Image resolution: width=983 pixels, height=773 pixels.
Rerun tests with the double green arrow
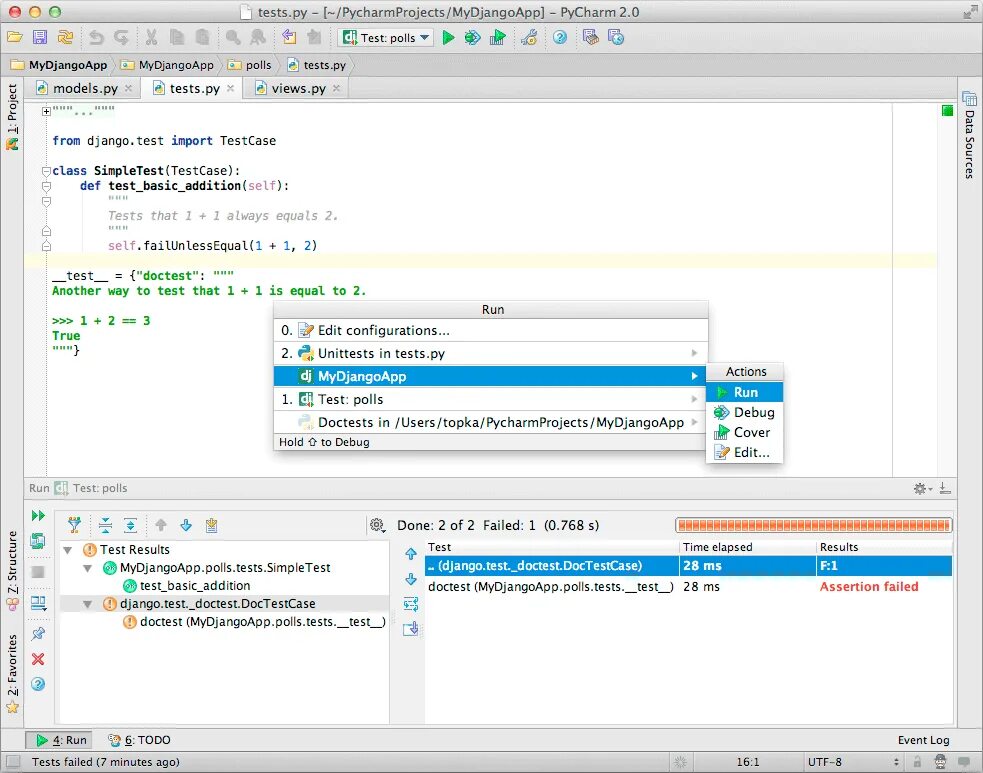coord(38,515)
